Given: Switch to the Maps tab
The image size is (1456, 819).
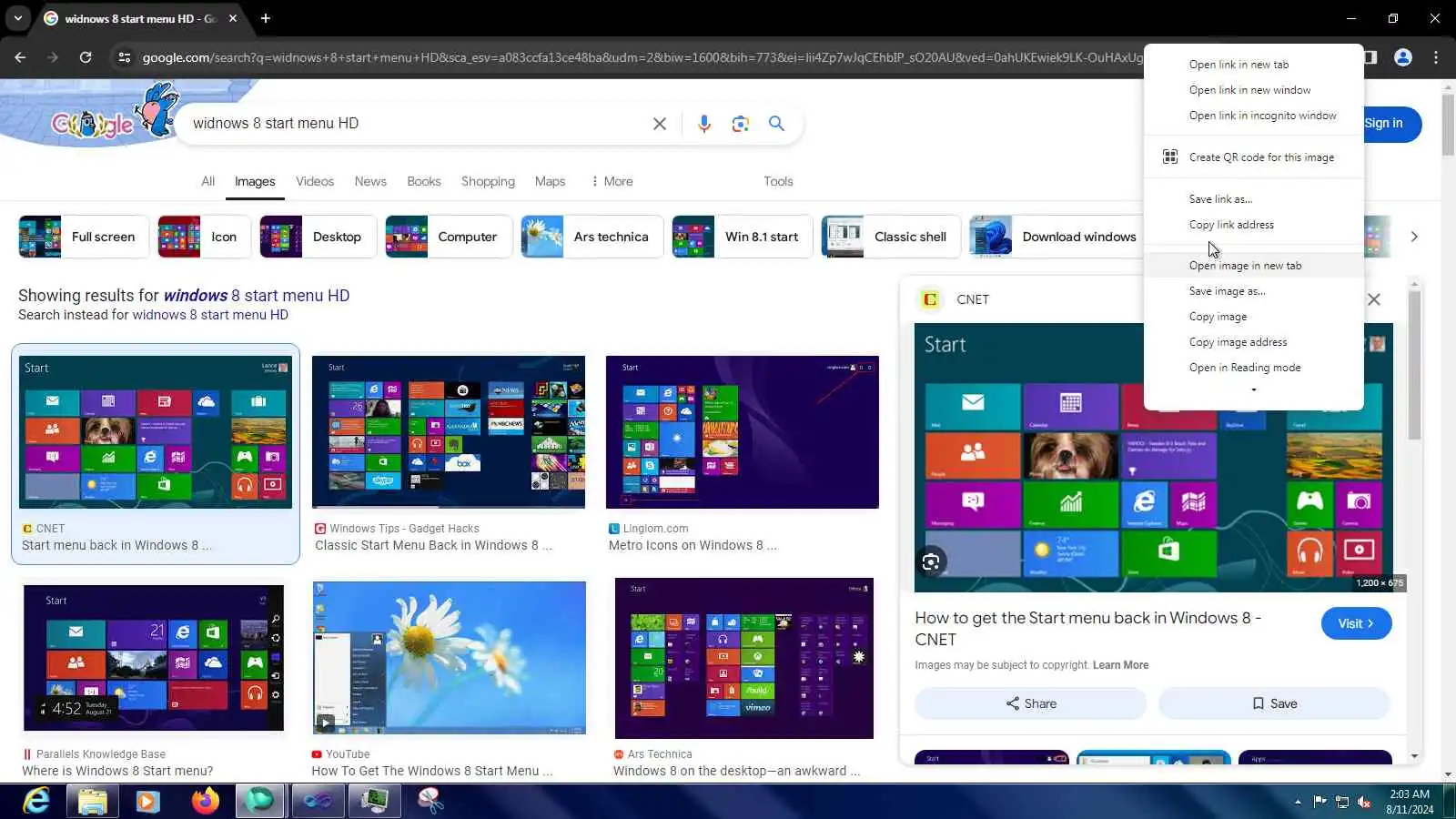Looking at the screenshot, I should (550, 181).
